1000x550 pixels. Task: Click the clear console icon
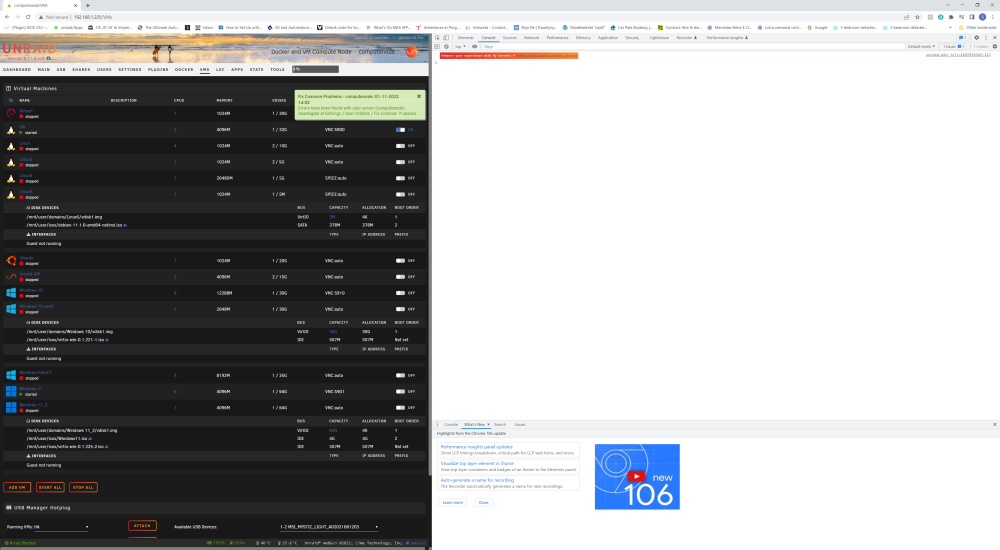pos(446,47)
